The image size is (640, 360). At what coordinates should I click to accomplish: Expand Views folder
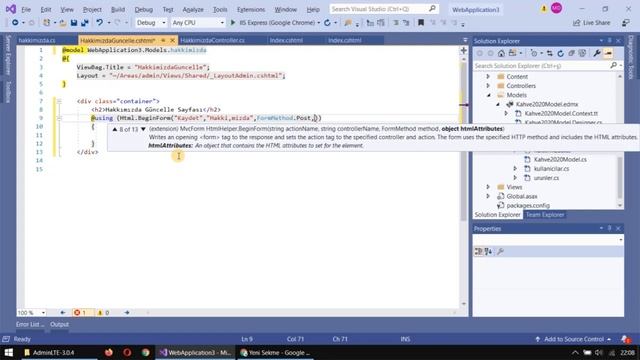[488, 187]
